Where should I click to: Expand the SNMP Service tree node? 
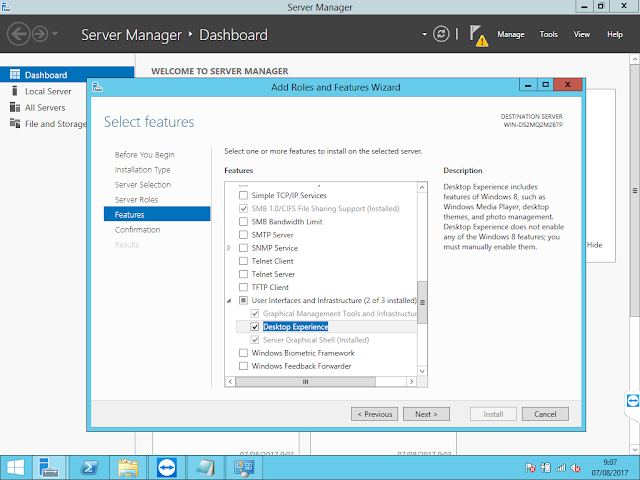(229, 248)
